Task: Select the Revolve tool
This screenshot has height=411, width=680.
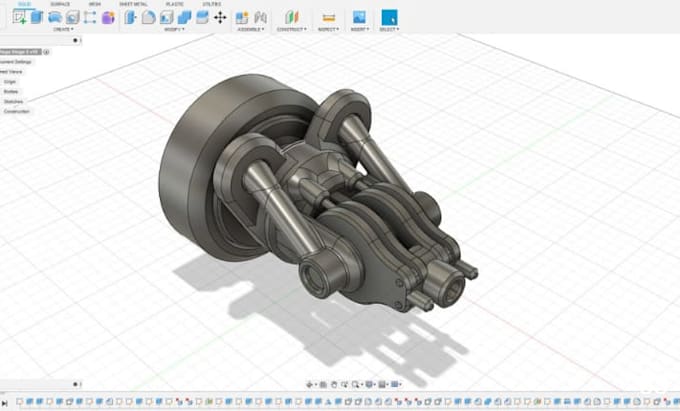Action: coord(55,17)
